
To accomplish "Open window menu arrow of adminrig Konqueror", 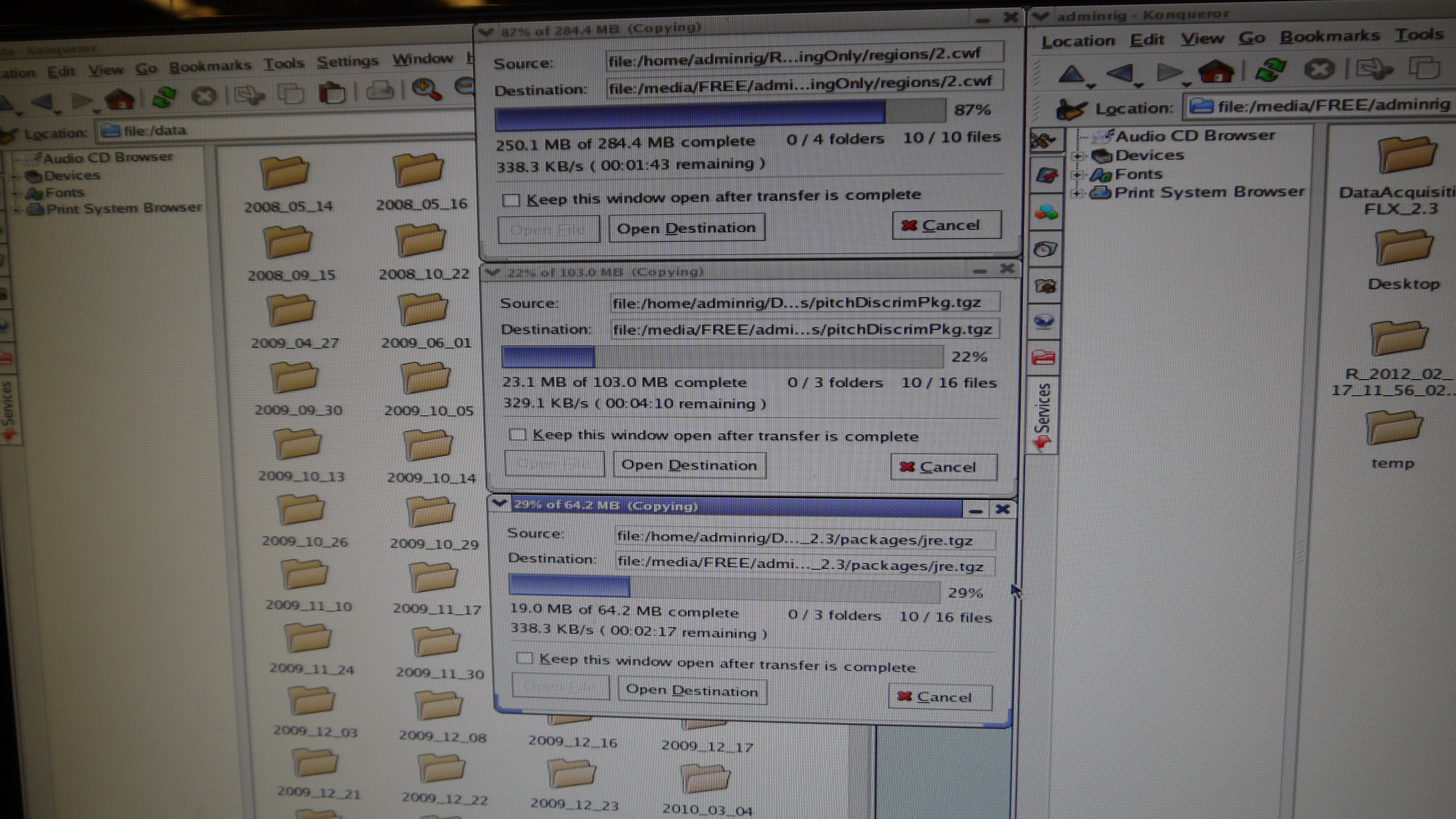I will click(1041, 17).
